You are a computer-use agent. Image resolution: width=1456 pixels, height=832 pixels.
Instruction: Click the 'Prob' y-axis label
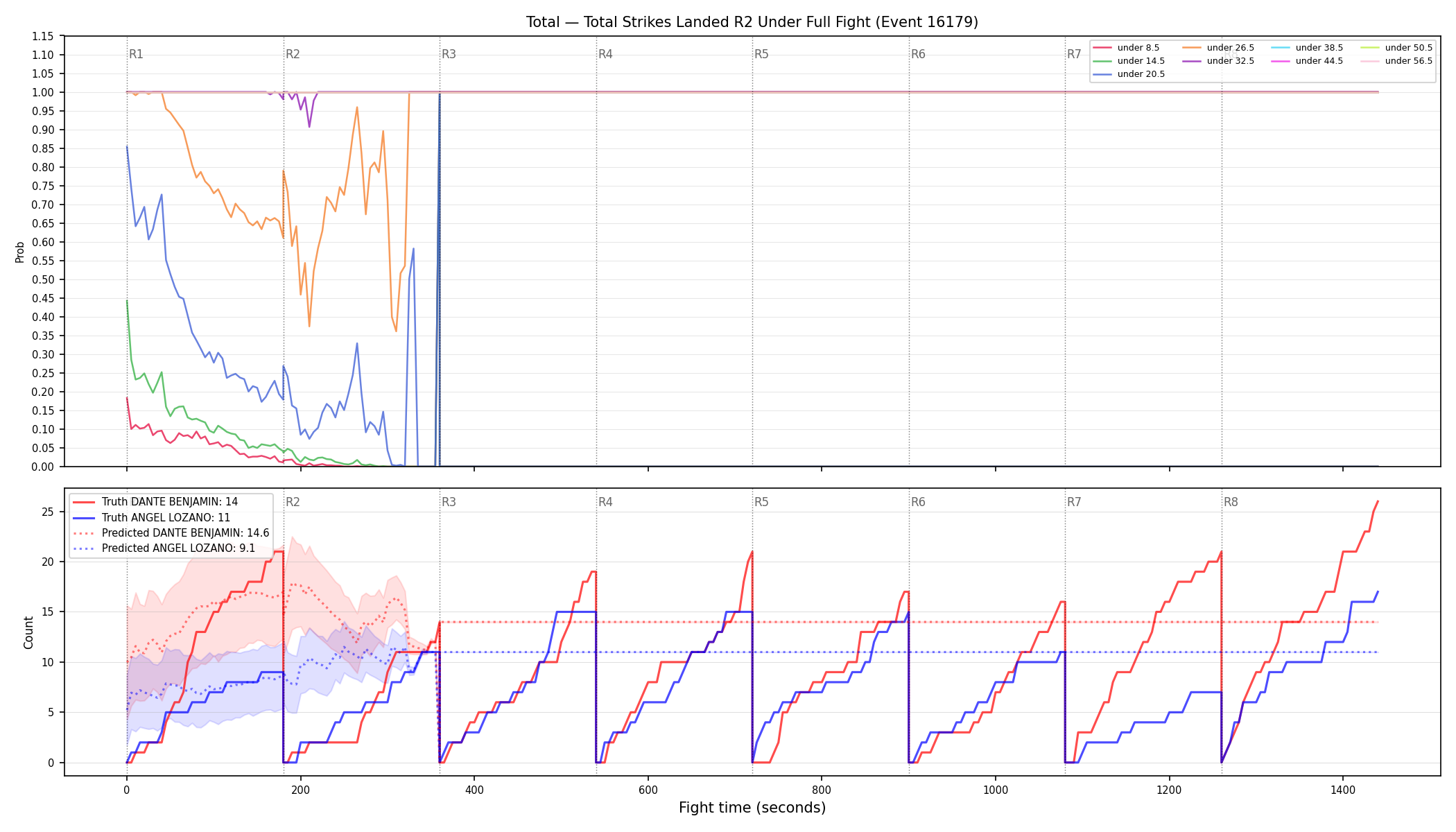click(20, 252)
